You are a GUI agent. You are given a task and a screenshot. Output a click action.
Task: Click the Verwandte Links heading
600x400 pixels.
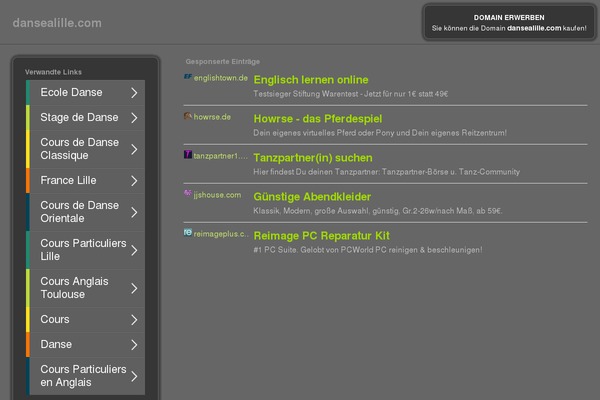pos(53,72)
